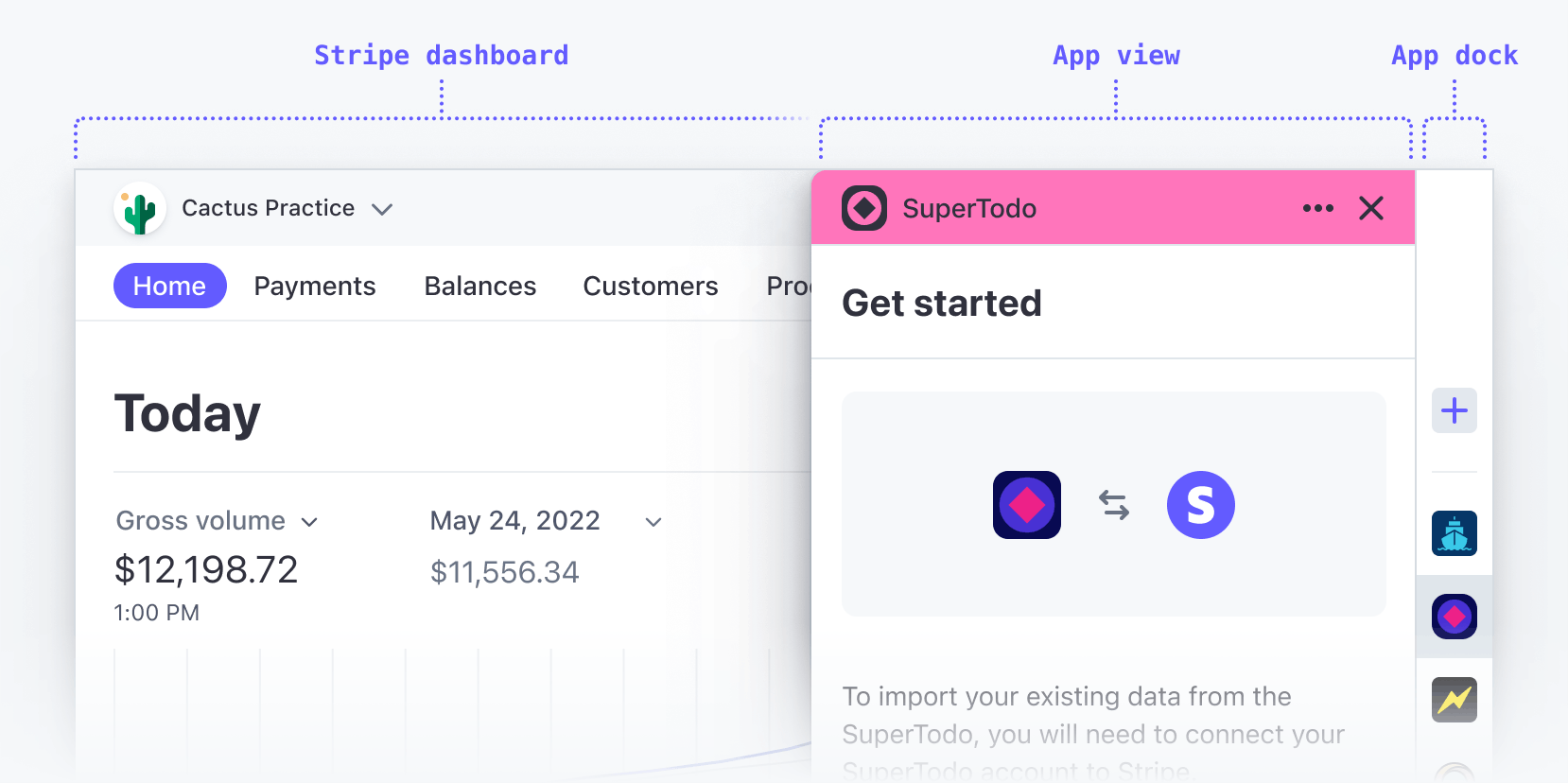Launch the lightning bolt app from the dock
Image resolution: width=1568 pixels, height=783 pixels.
pyautogui.click(x=1455, y=700)
